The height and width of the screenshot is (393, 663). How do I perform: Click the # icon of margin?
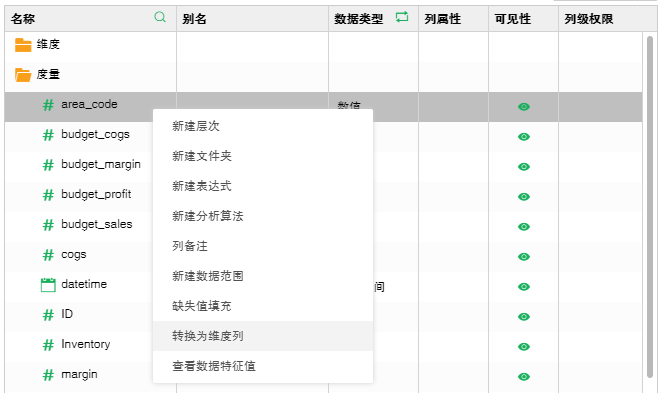(48, 375)
